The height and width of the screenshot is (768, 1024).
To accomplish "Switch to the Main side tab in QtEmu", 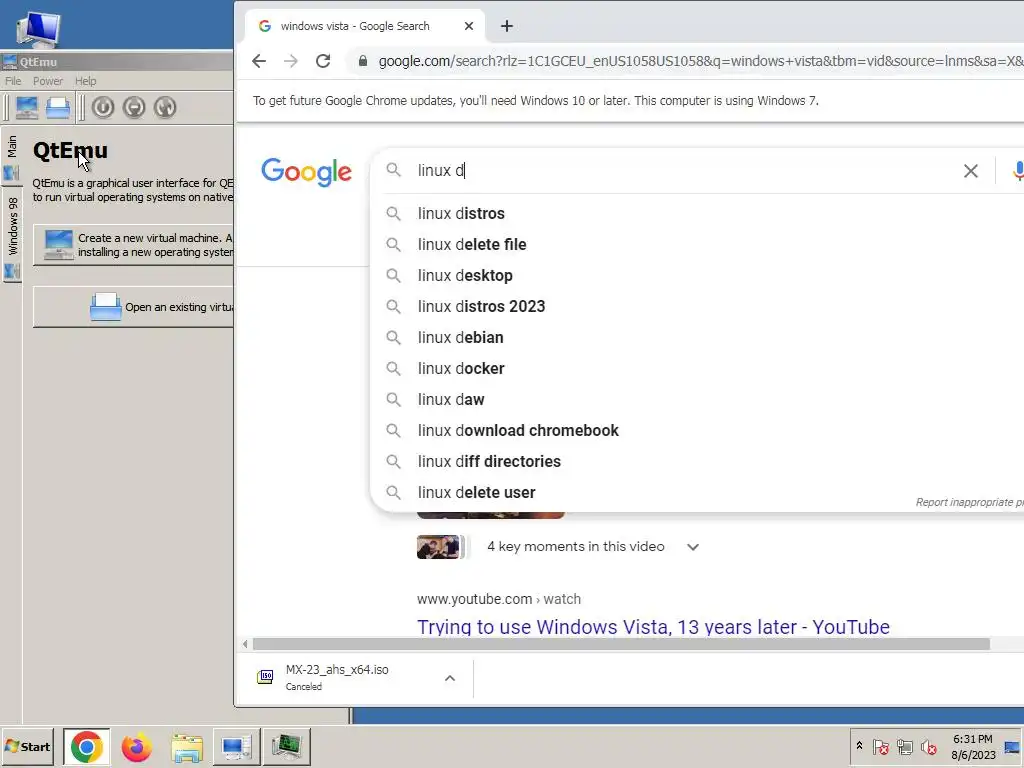I will (12, 157).
